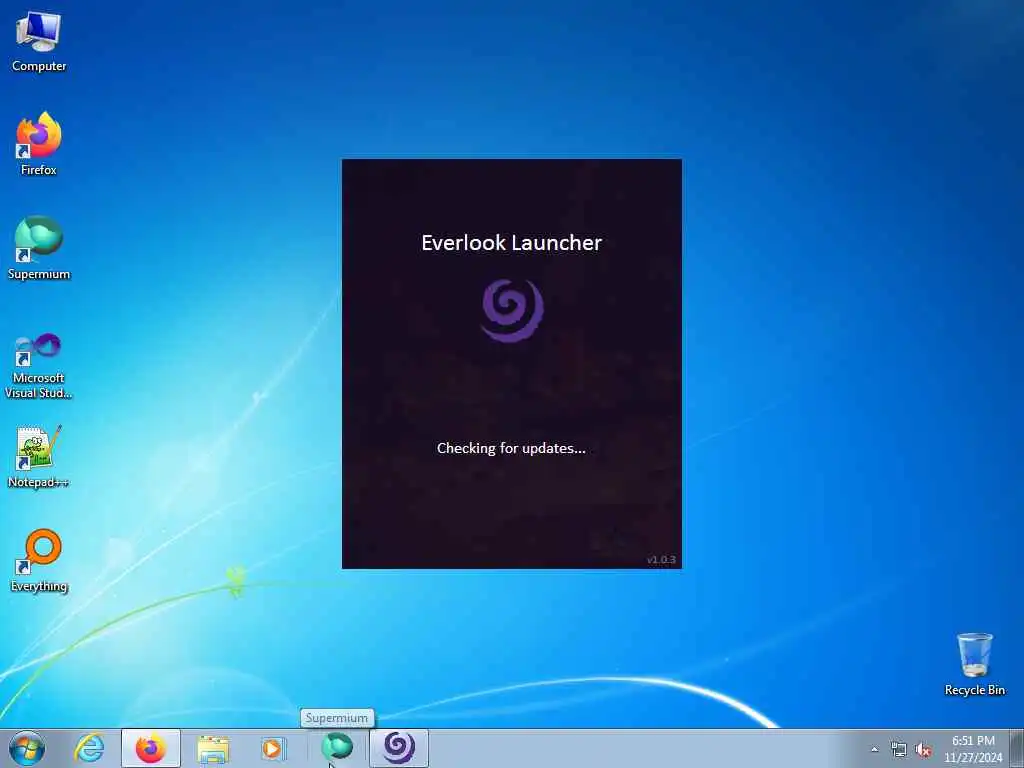The height and width of the screenshot is (768, 1024).
Task: Launch Internet Explorer from the taskbar
Action: point(89,748)
